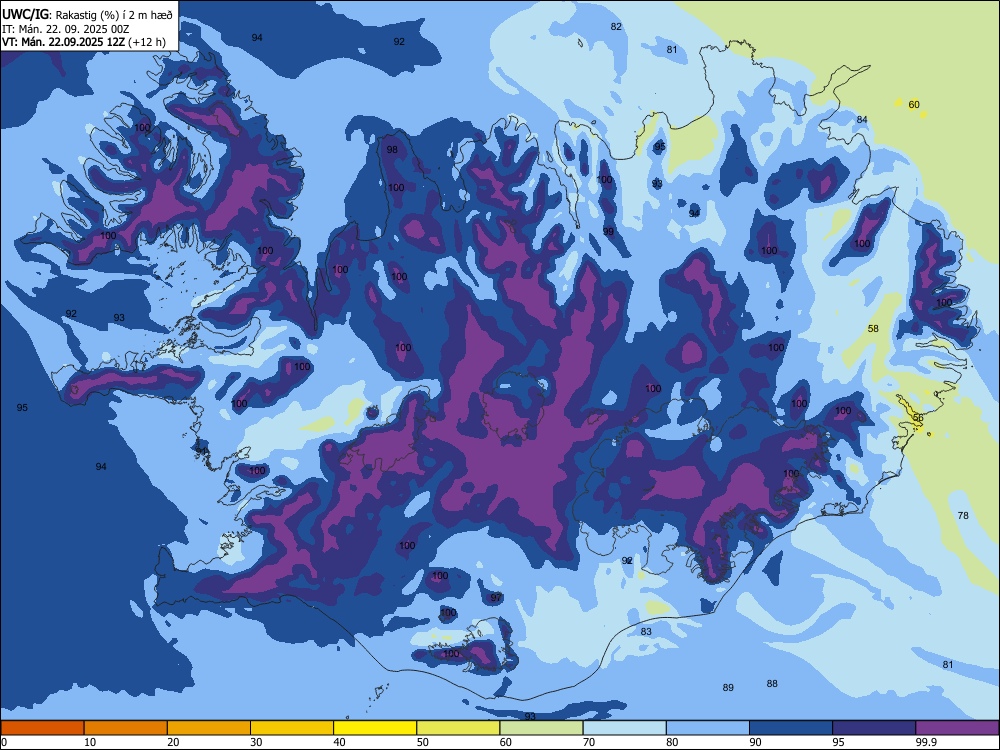Click the '78' value in the southeast sea
The height and width of the screenshot is (750, 1000).
963,515
